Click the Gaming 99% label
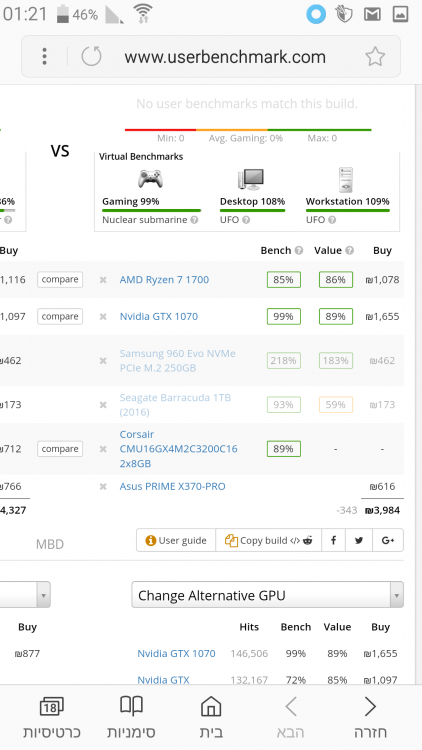The height and width of the screenshot is (750, 422). 131,201
